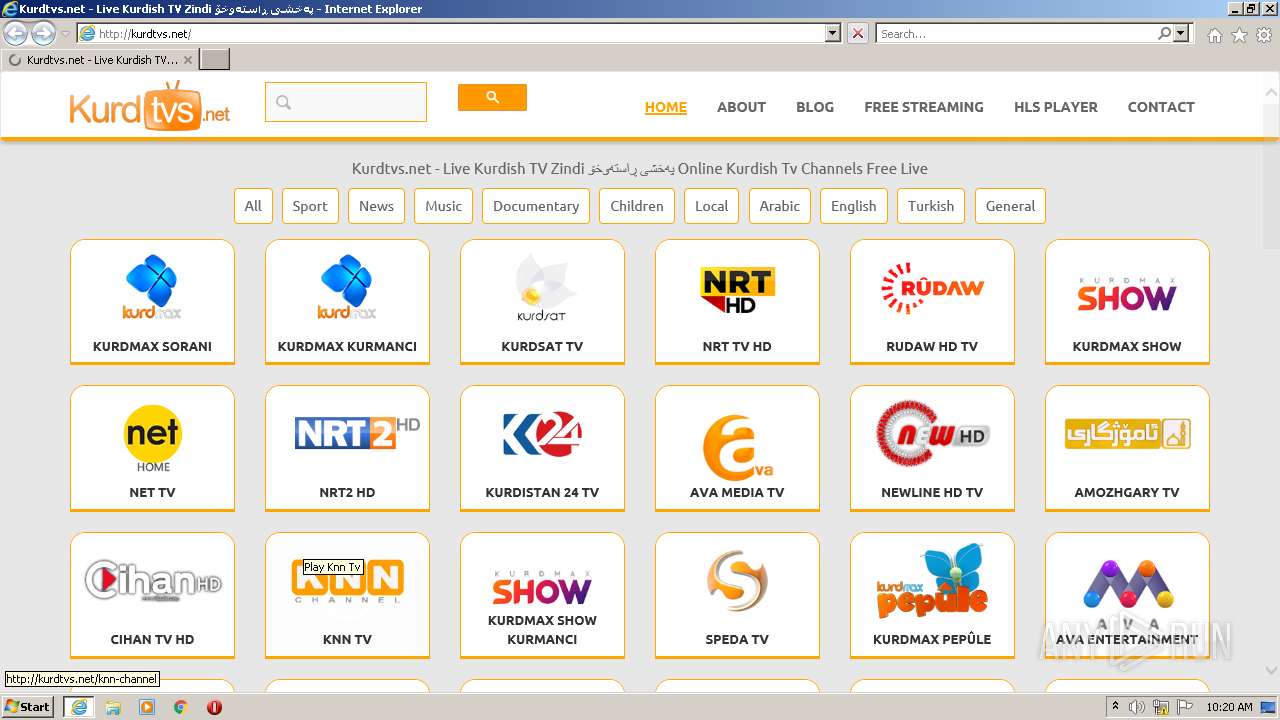Click the browser search magnifier icon
Viewport: 1280px width, 720px height.
pos(1164,33)
